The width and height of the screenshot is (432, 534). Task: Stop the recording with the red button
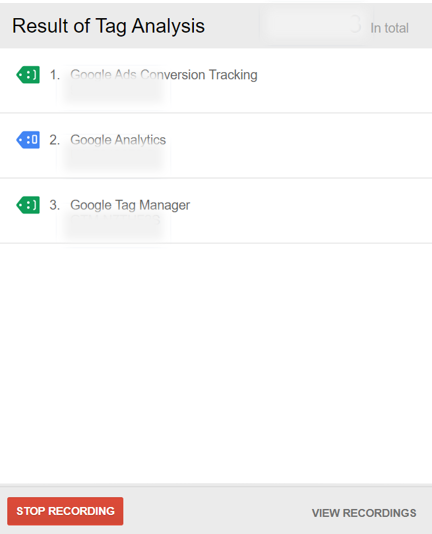[x=65, y=511]
